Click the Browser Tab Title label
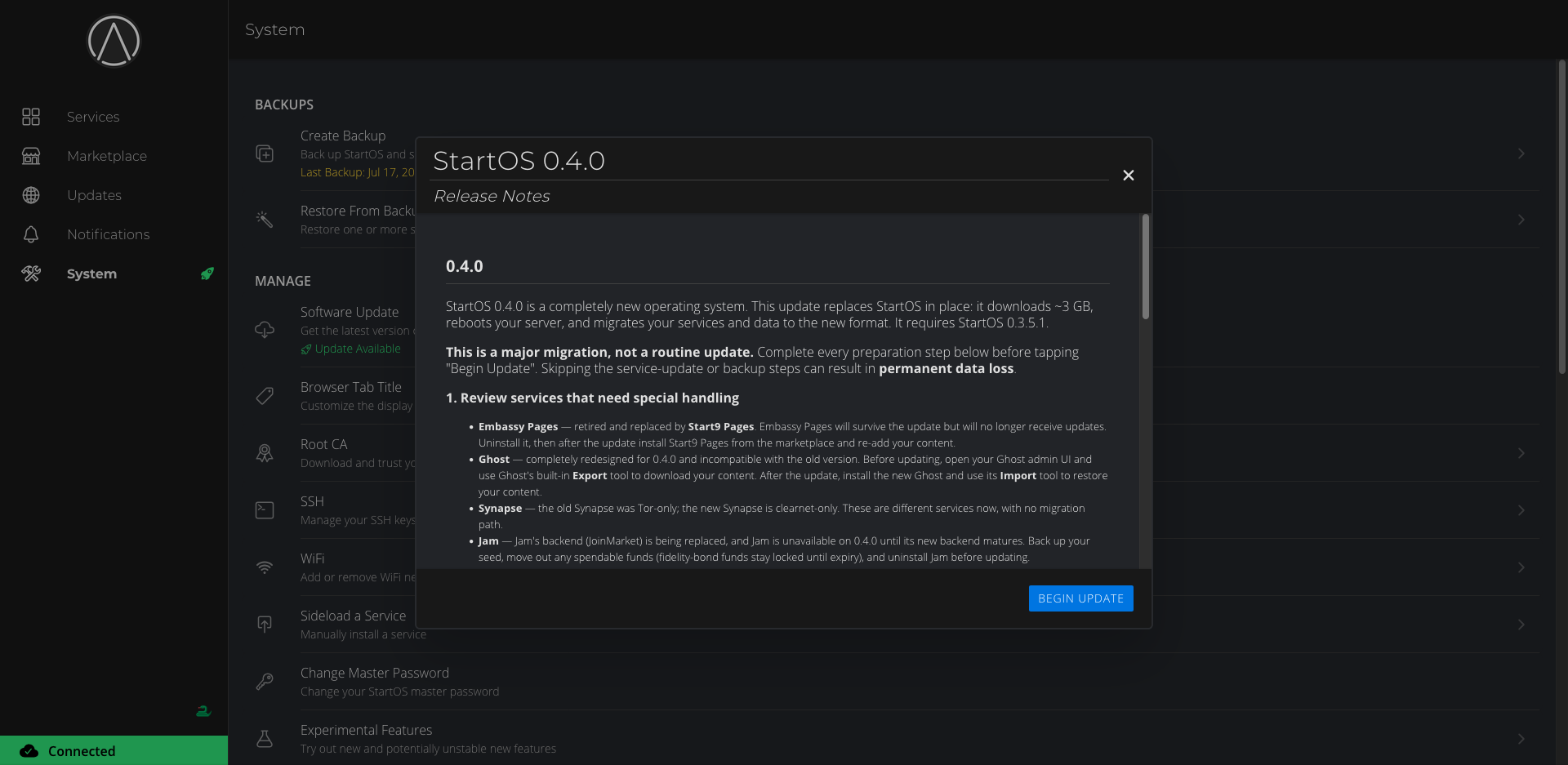Image resolution: width=1568 pixels, height=765 pixels. pyautogui.click(x=351, y=387)
